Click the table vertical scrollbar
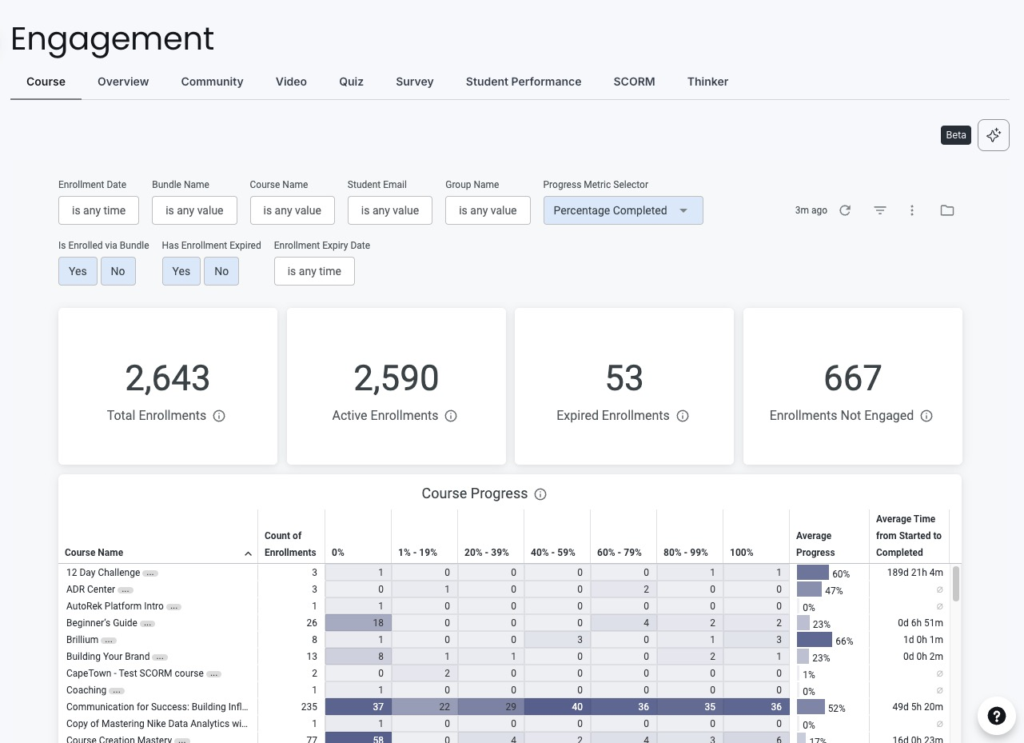Viewport: 1024px width, 743px height. [955, 583]
